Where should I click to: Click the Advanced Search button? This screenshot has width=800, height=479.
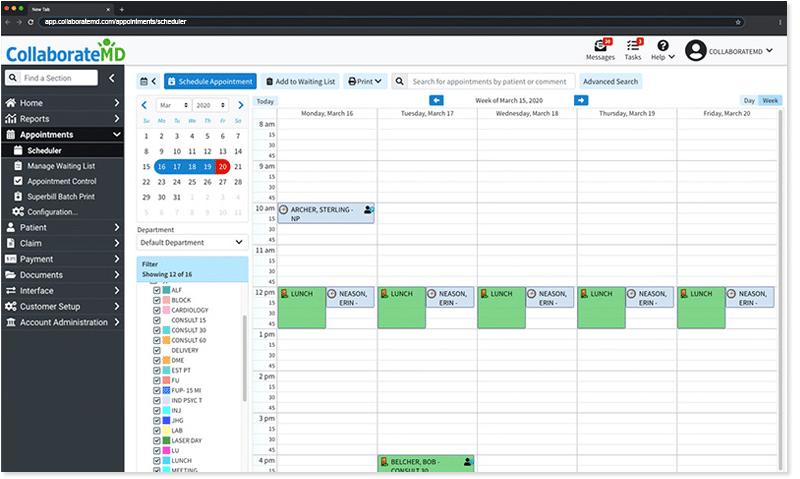pos(611,81)
